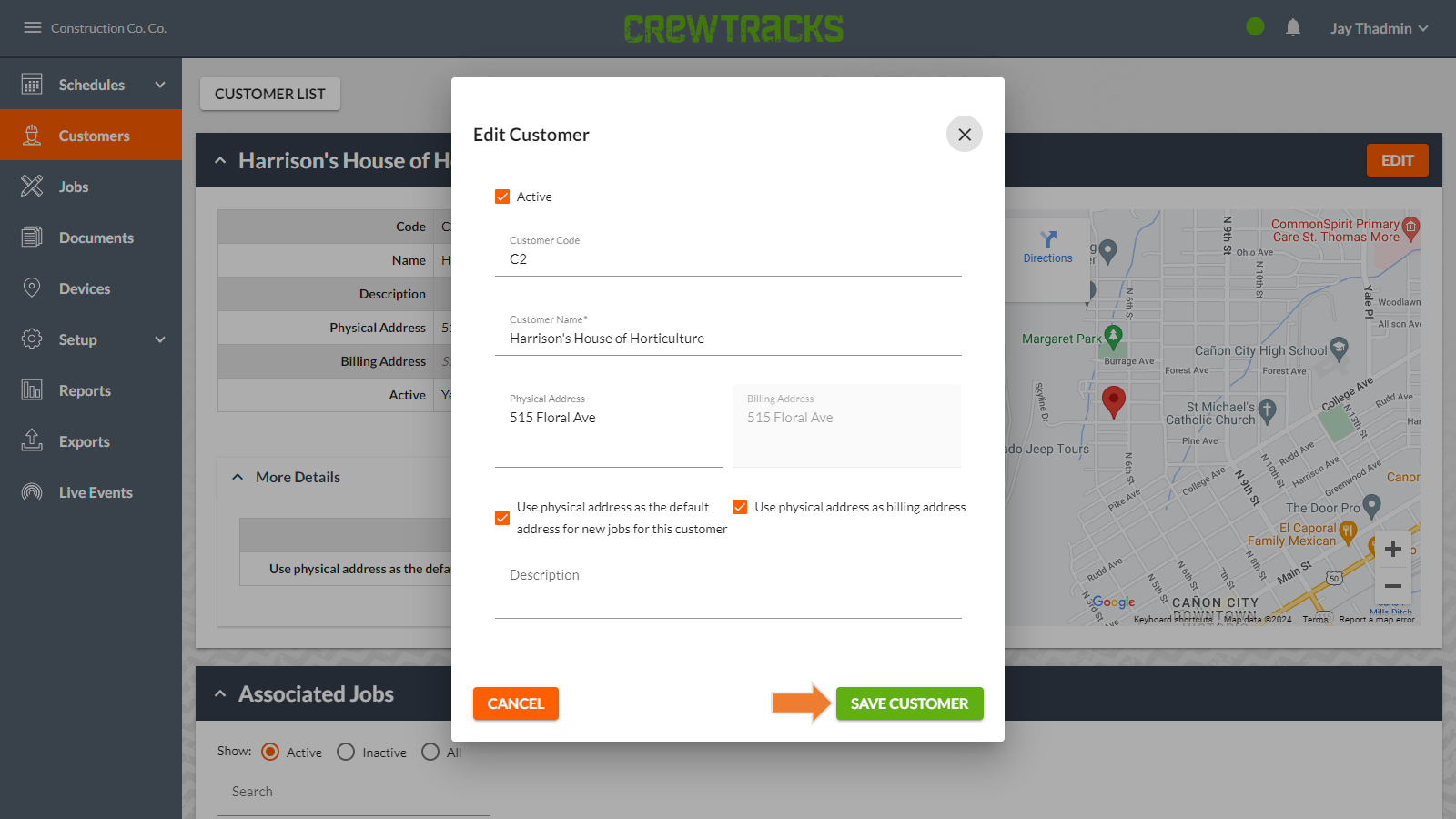1456x819 pixels.
Task: Open the Exports menu item
Action: [91, 441]
